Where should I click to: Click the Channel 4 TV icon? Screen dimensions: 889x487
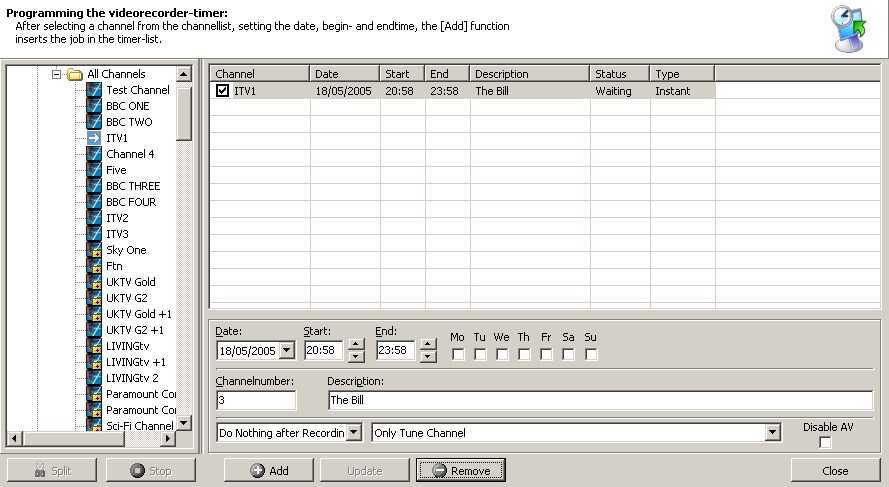[x=94, y=154]
